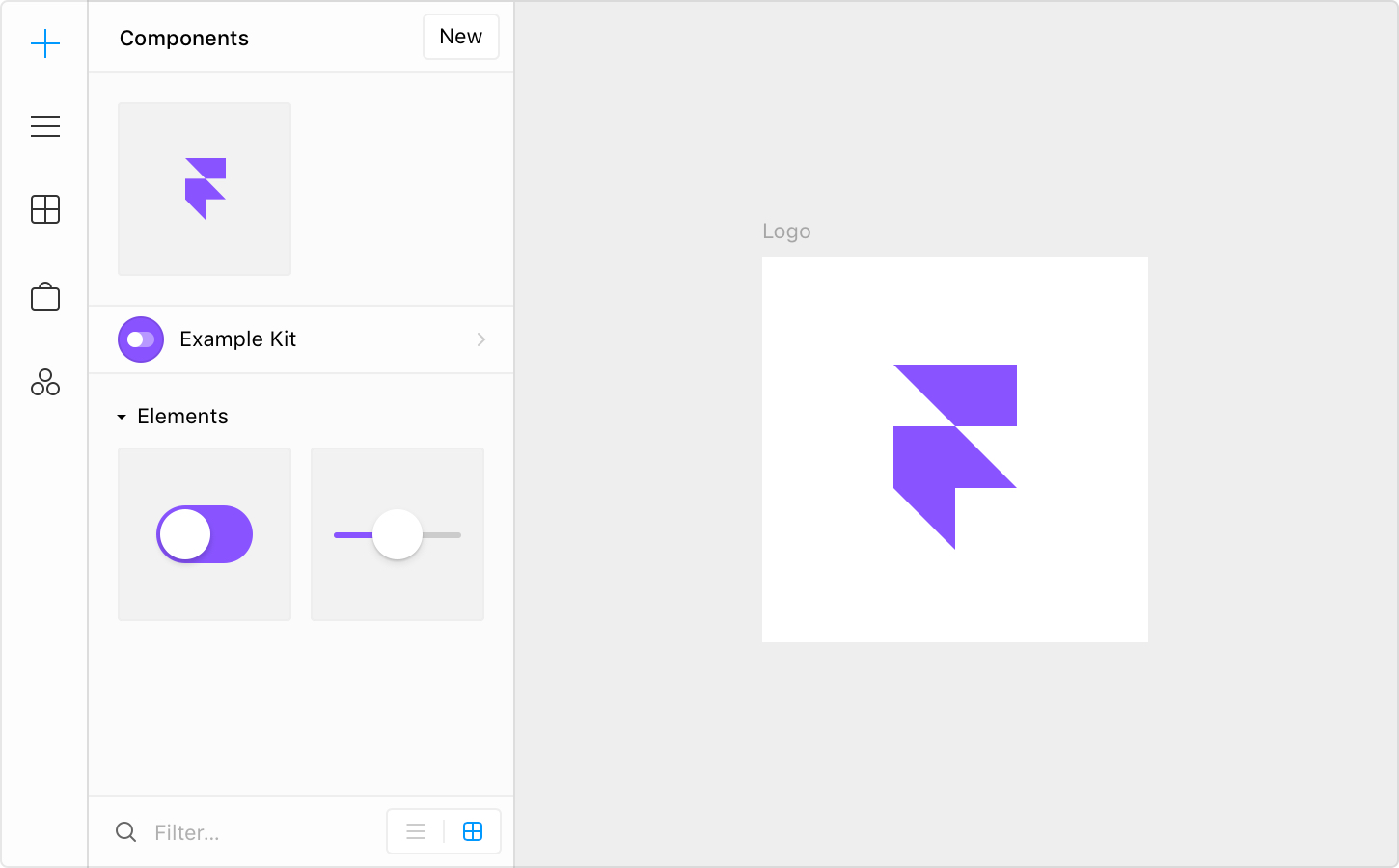
Task: Click the New component button
Action: click(x=461, y=37)
